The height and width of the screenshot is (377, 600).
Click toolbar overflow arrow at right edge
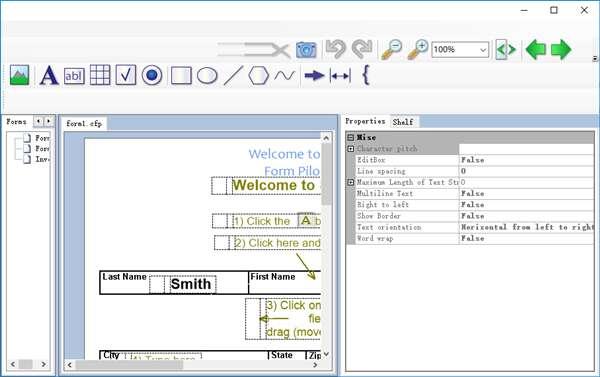tap(595, 59)
